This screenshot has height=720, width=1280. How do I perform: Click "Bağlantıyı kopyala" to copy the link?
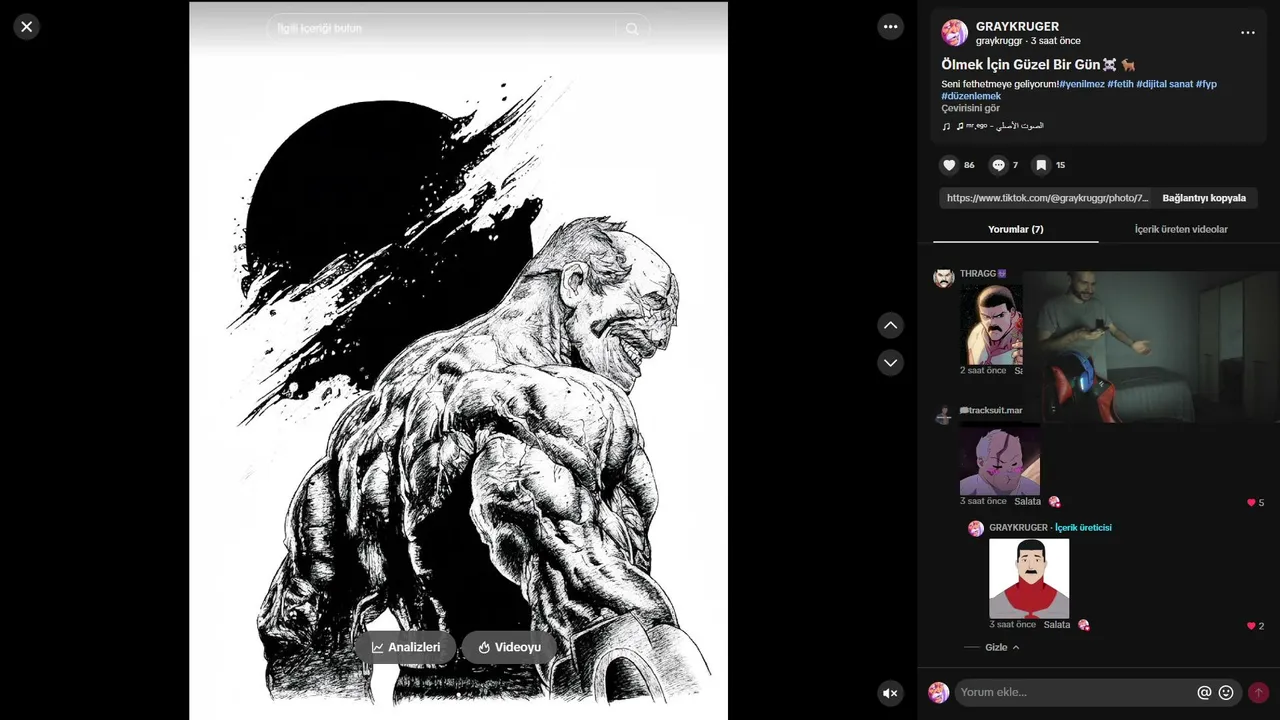[x=1204, y=198]
